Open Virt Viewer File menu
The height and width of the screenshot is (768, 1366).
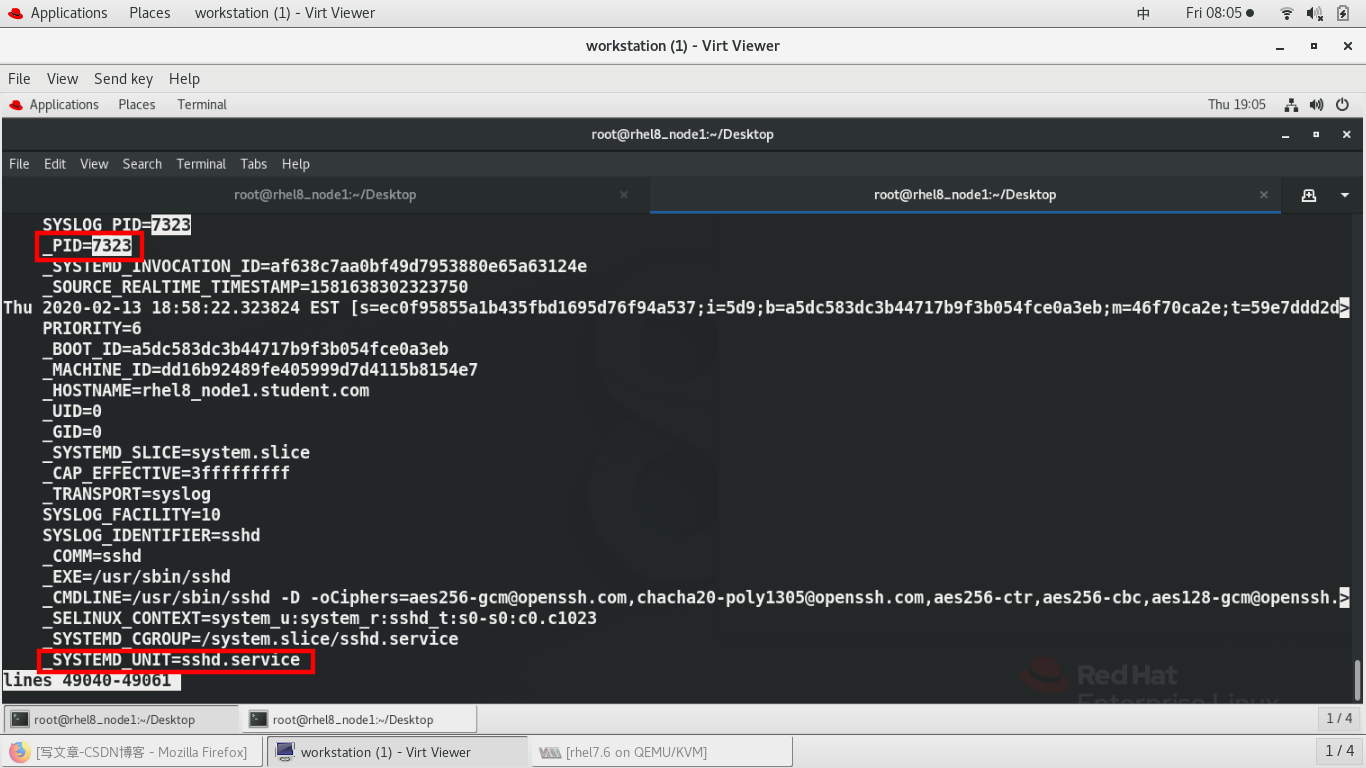[x=19, y=79]
